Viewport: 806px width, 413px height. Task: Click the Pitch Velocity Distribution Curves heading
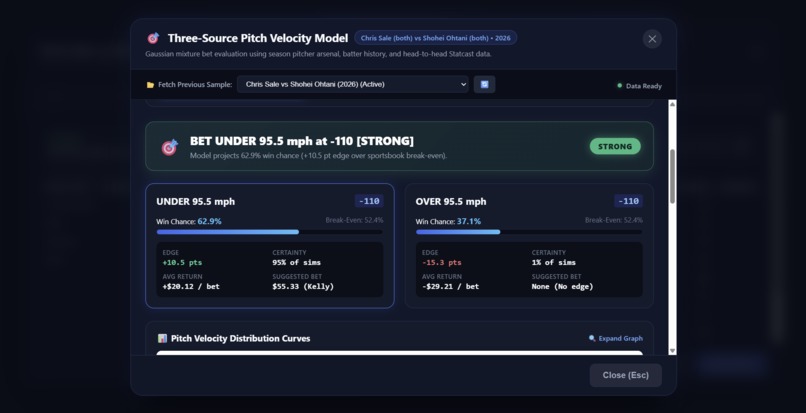(241, 338)
